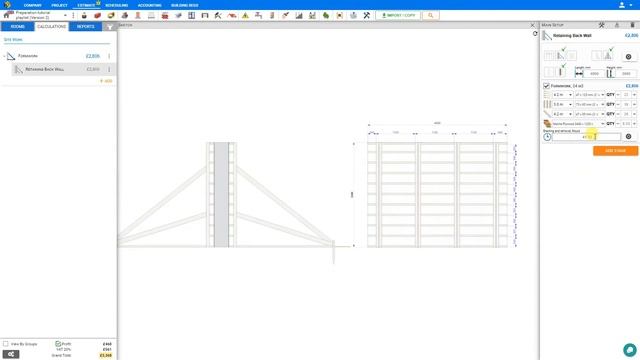
Task: Open three-dot menu for Formwork row
Action: pyautogui.click(x=109, y=56)
